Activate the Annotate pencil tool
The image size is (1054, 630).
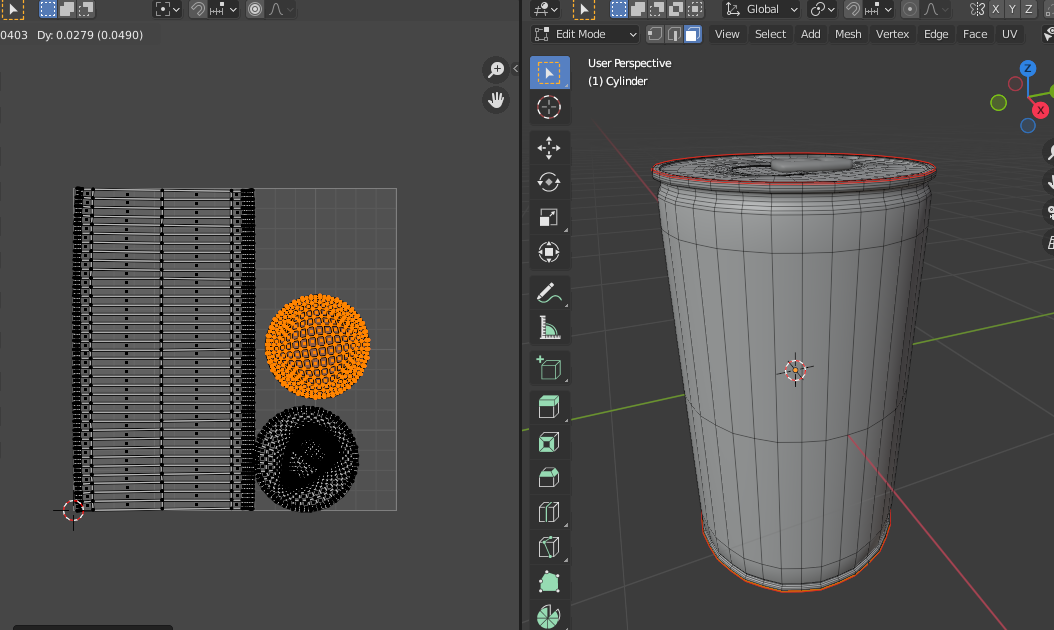(549, 292)
